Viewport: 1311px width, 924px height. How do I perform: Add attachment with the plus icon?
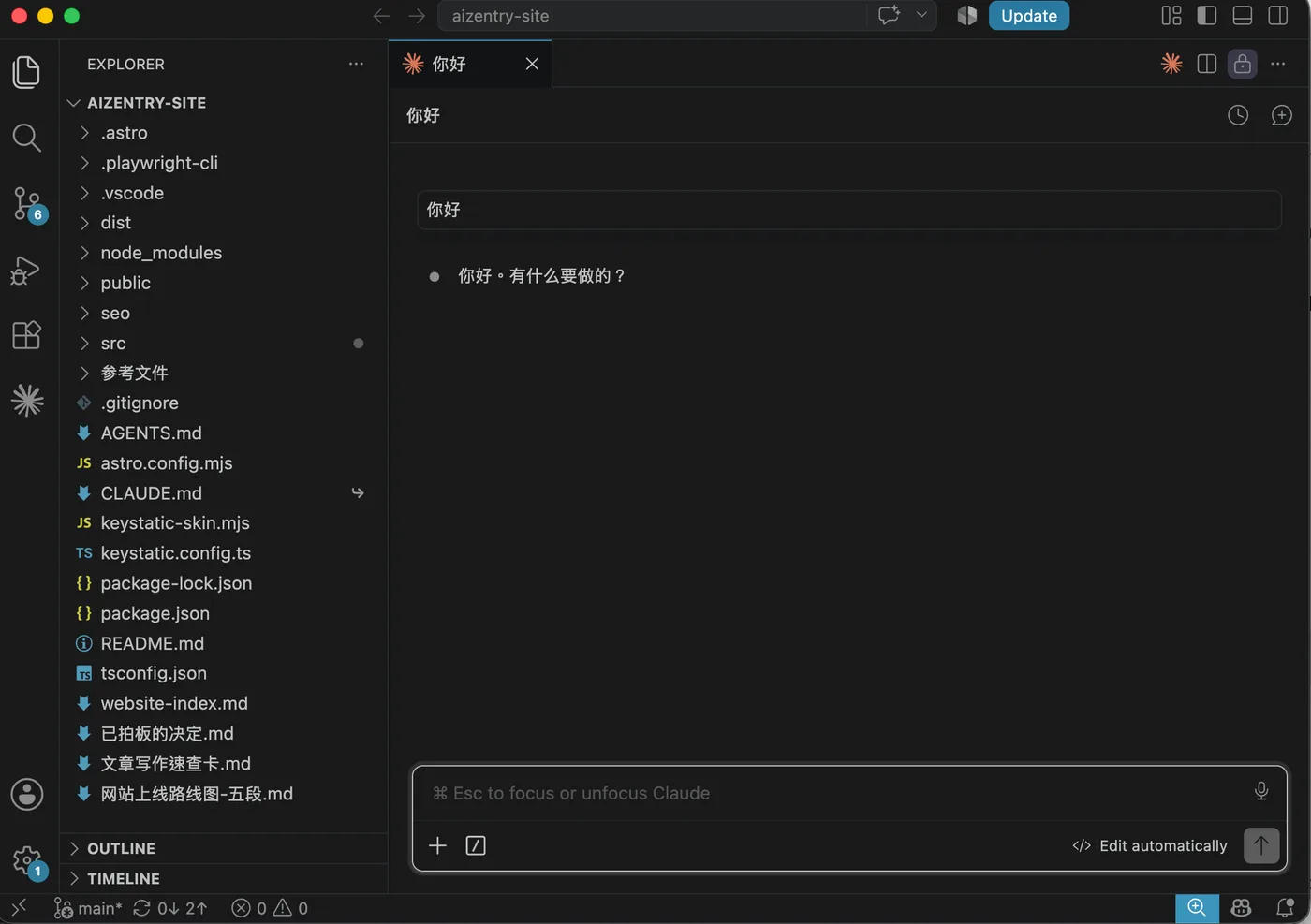437,845
